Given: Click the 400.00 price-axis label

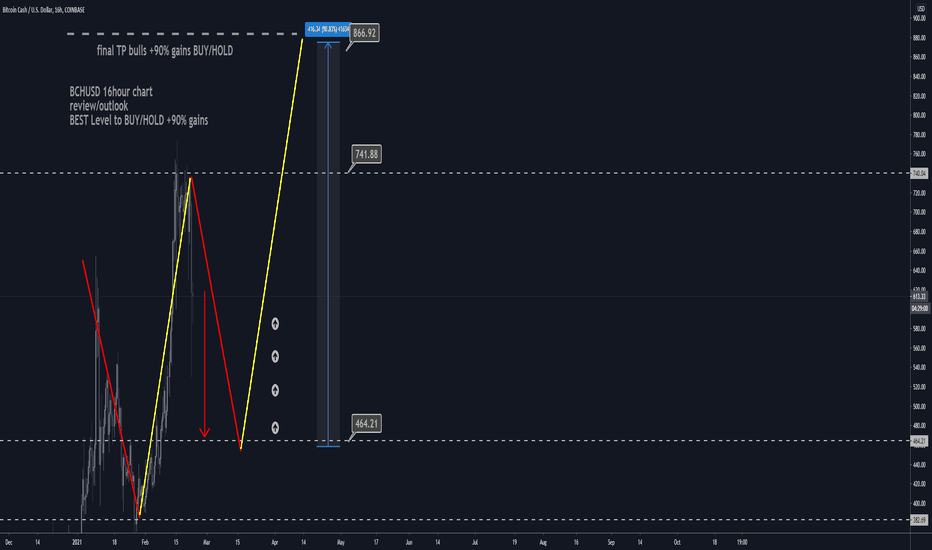Looking at the screenshot, I should (x=919, y=504).
